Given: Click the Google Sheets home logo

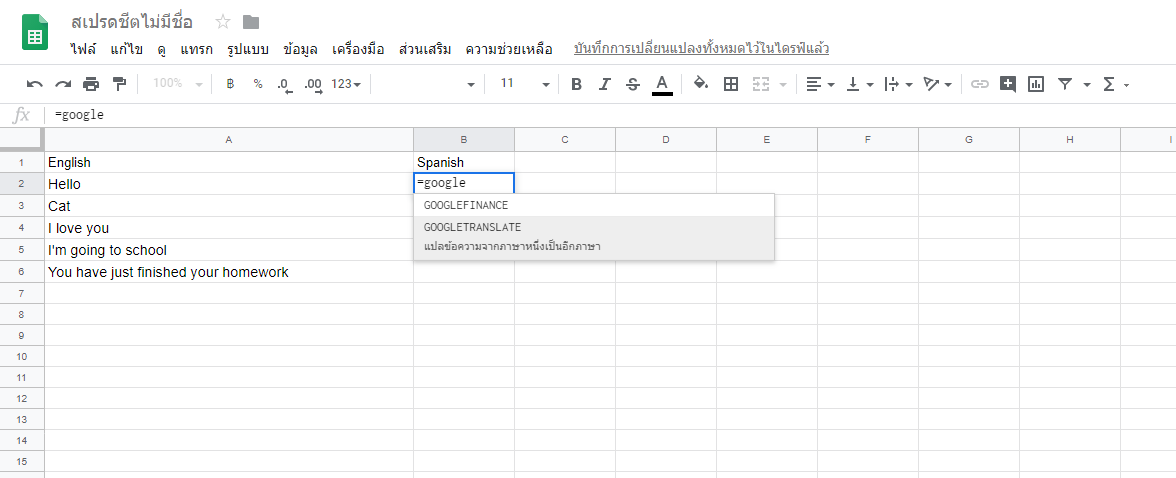Looking at the screenshot, I should 34,32.
